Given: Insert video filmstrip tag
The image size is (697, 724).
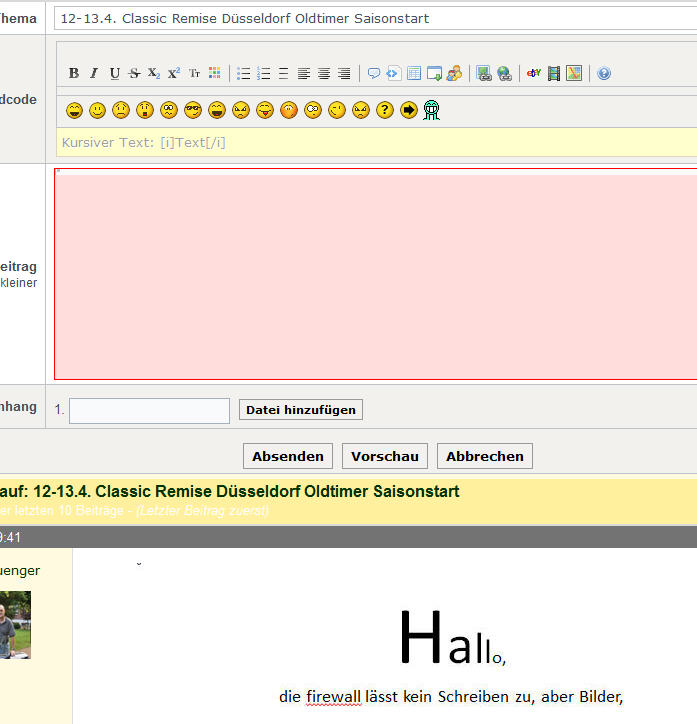Looking at the screenshot, I should pos(554,73).
